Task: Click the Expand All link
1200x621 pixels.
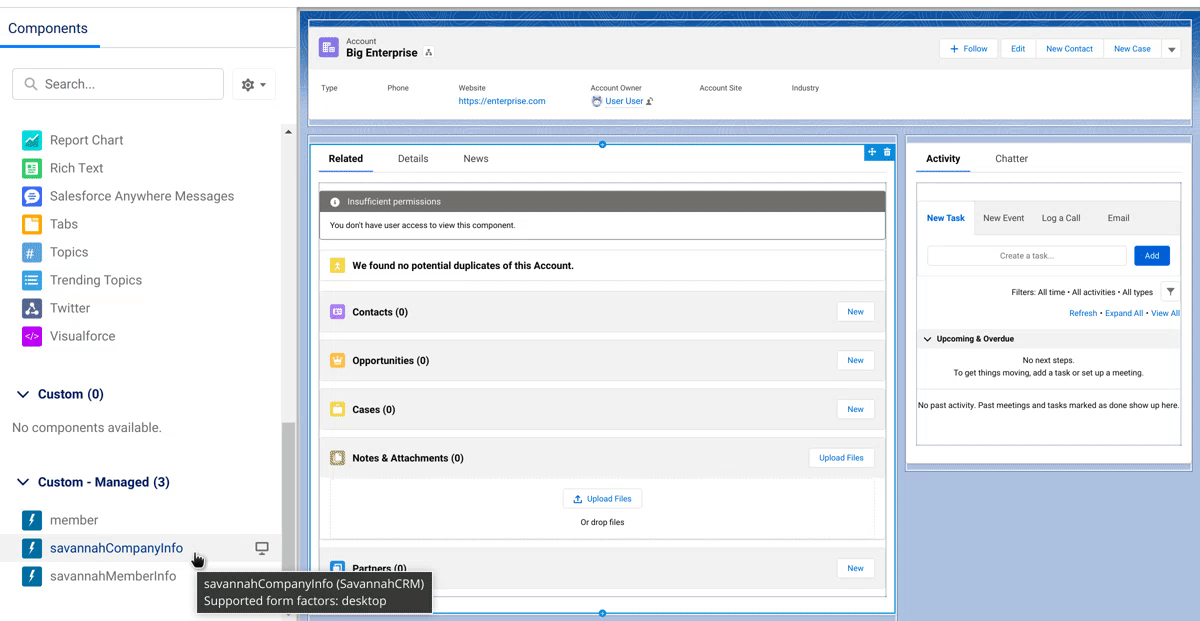Action: click(x=1124, y=313)
